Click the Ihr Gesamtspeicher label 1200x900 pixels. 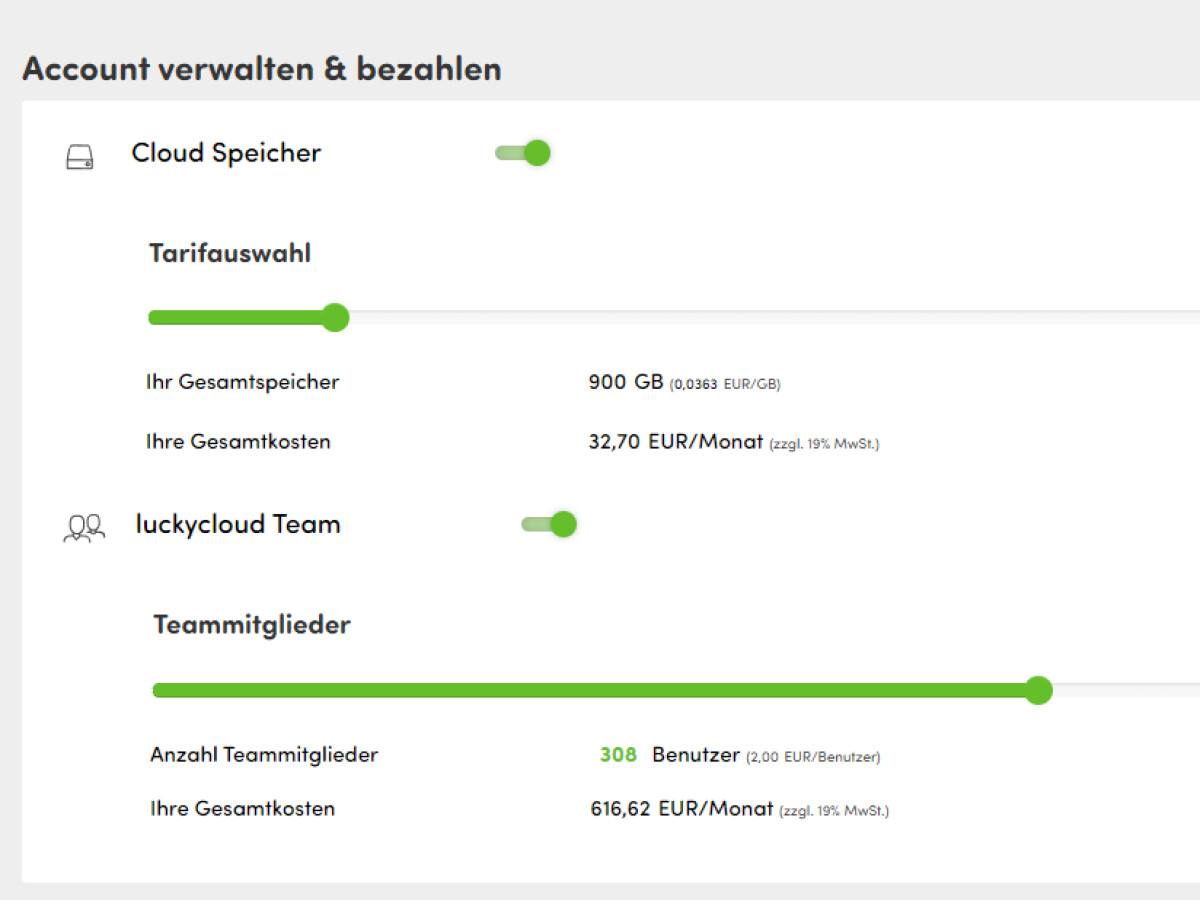243,382
